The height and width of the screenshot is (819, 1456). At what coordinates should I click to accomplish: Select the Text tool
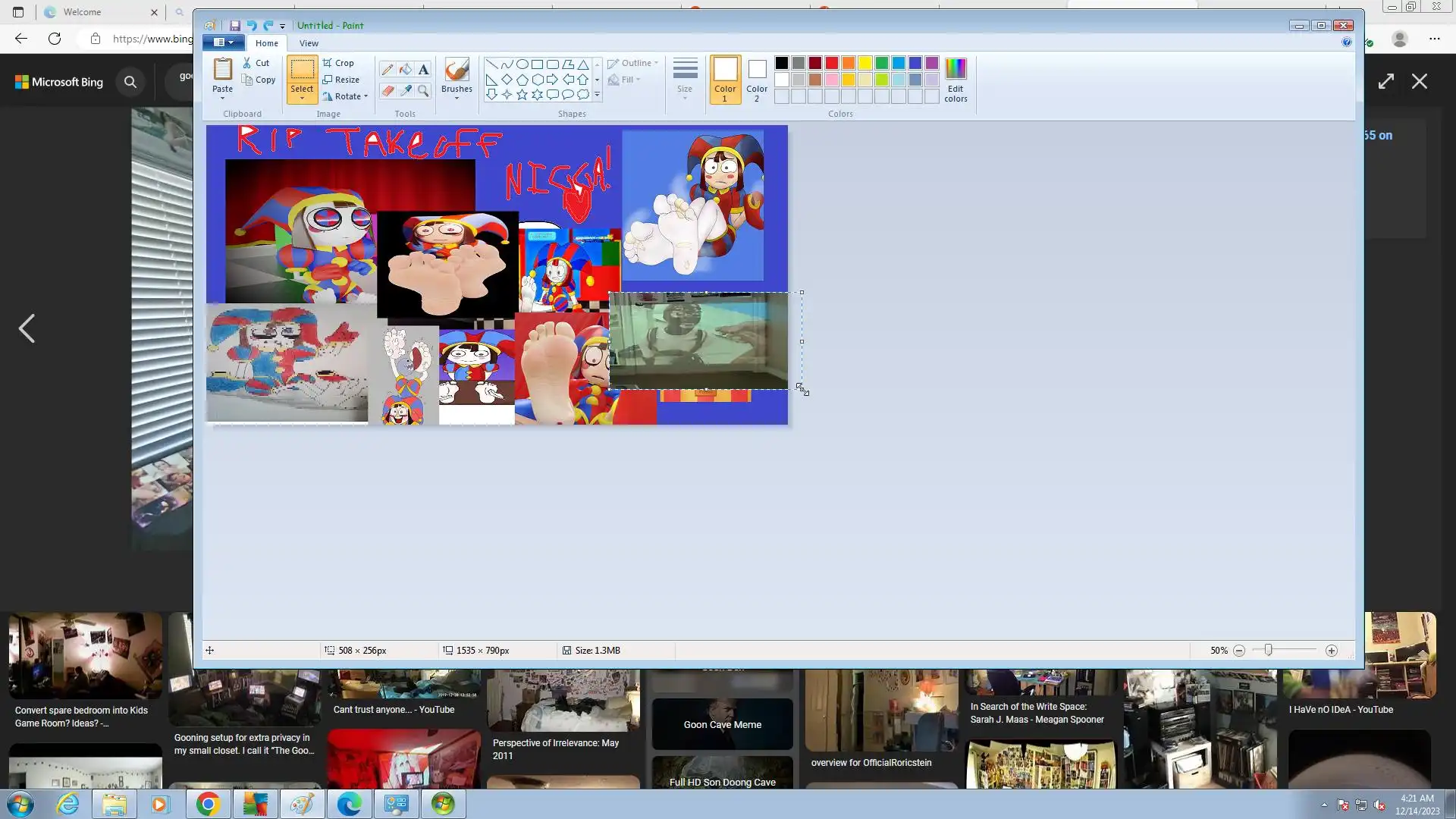pos(423,70)
